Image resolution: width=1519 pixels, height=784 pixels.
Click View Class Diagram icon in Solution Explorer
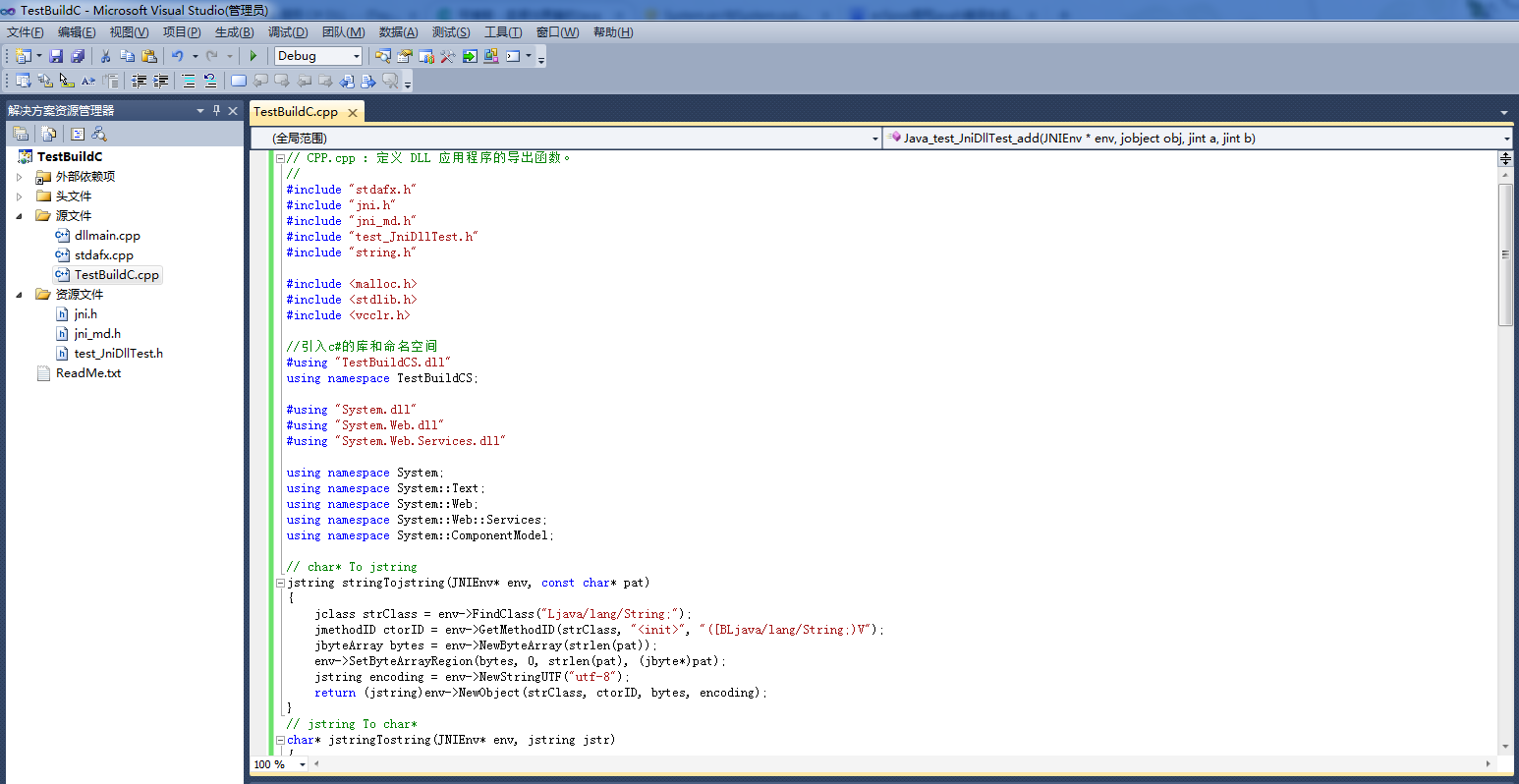99,134
